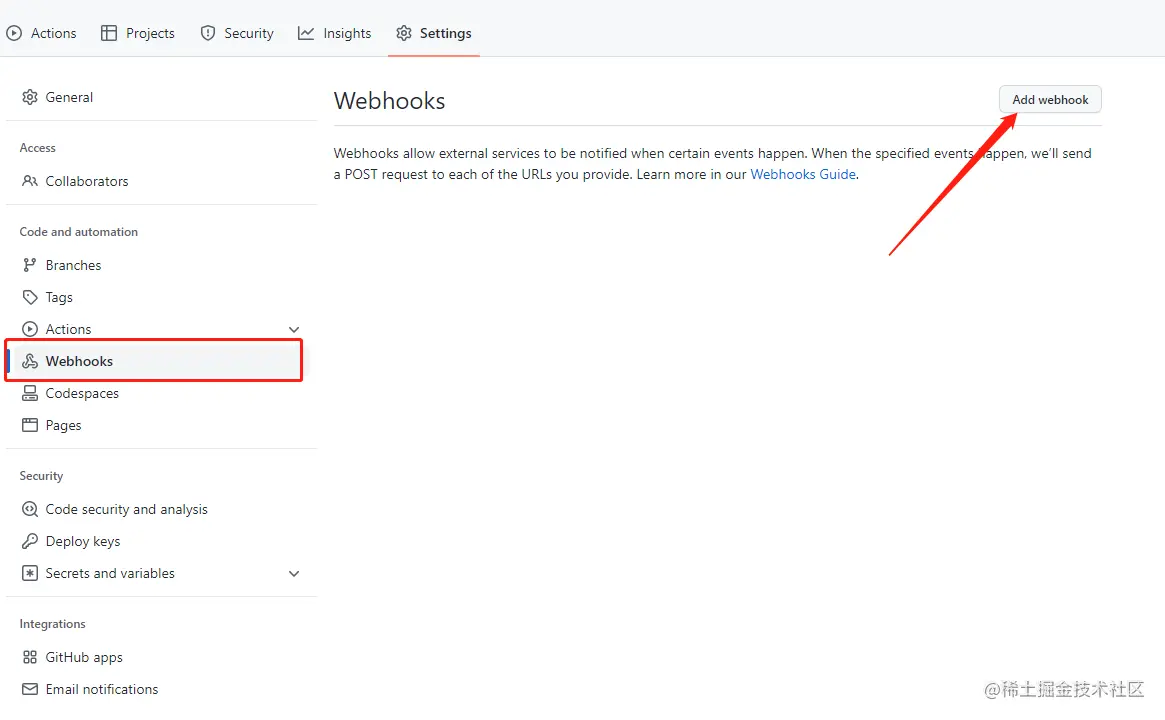Click the Code security and analysis scan icon
The width and height of the screenshot is (1165, 720).
(x=30, y=509)
